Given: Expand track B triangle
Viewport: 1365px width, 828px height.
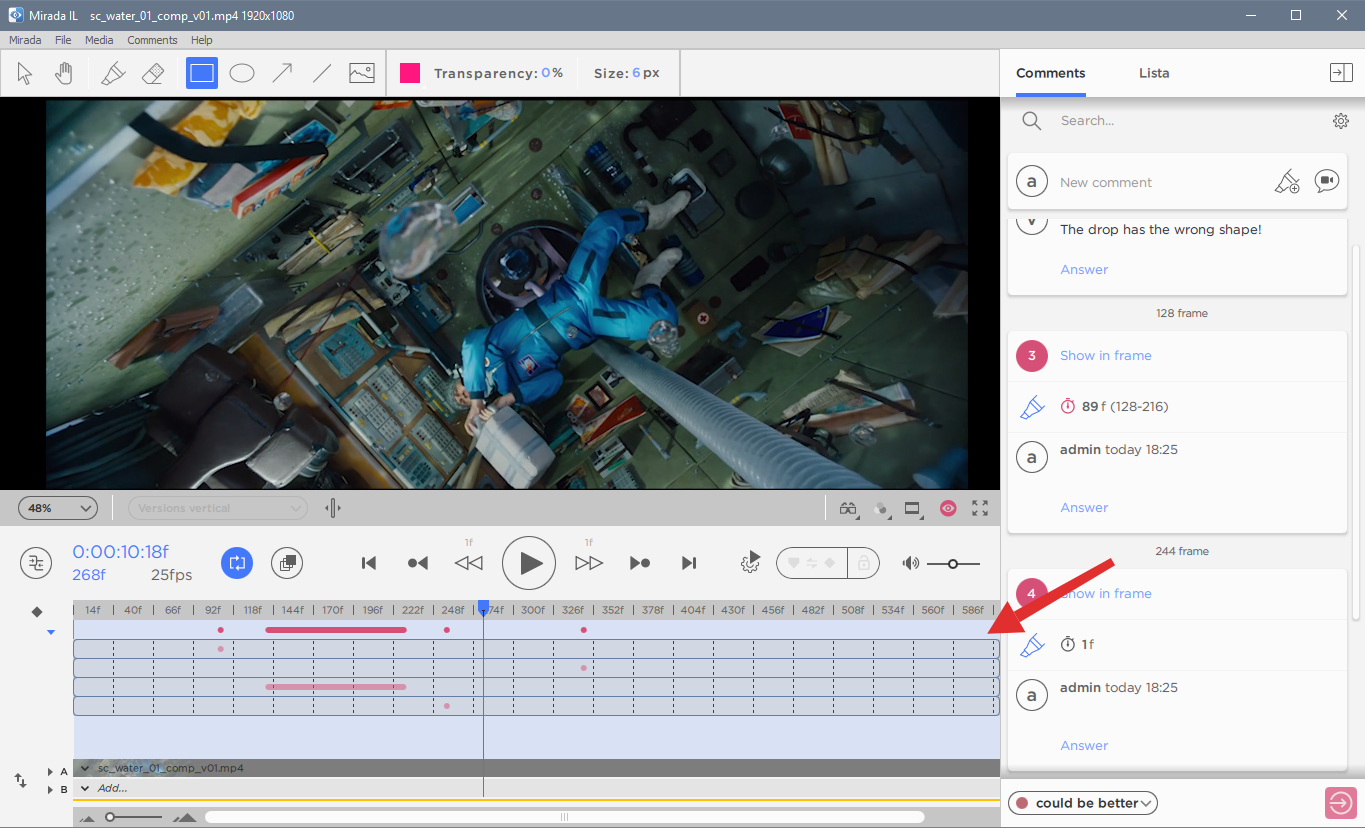Looking at the screenshot, I should coord(50,790).
